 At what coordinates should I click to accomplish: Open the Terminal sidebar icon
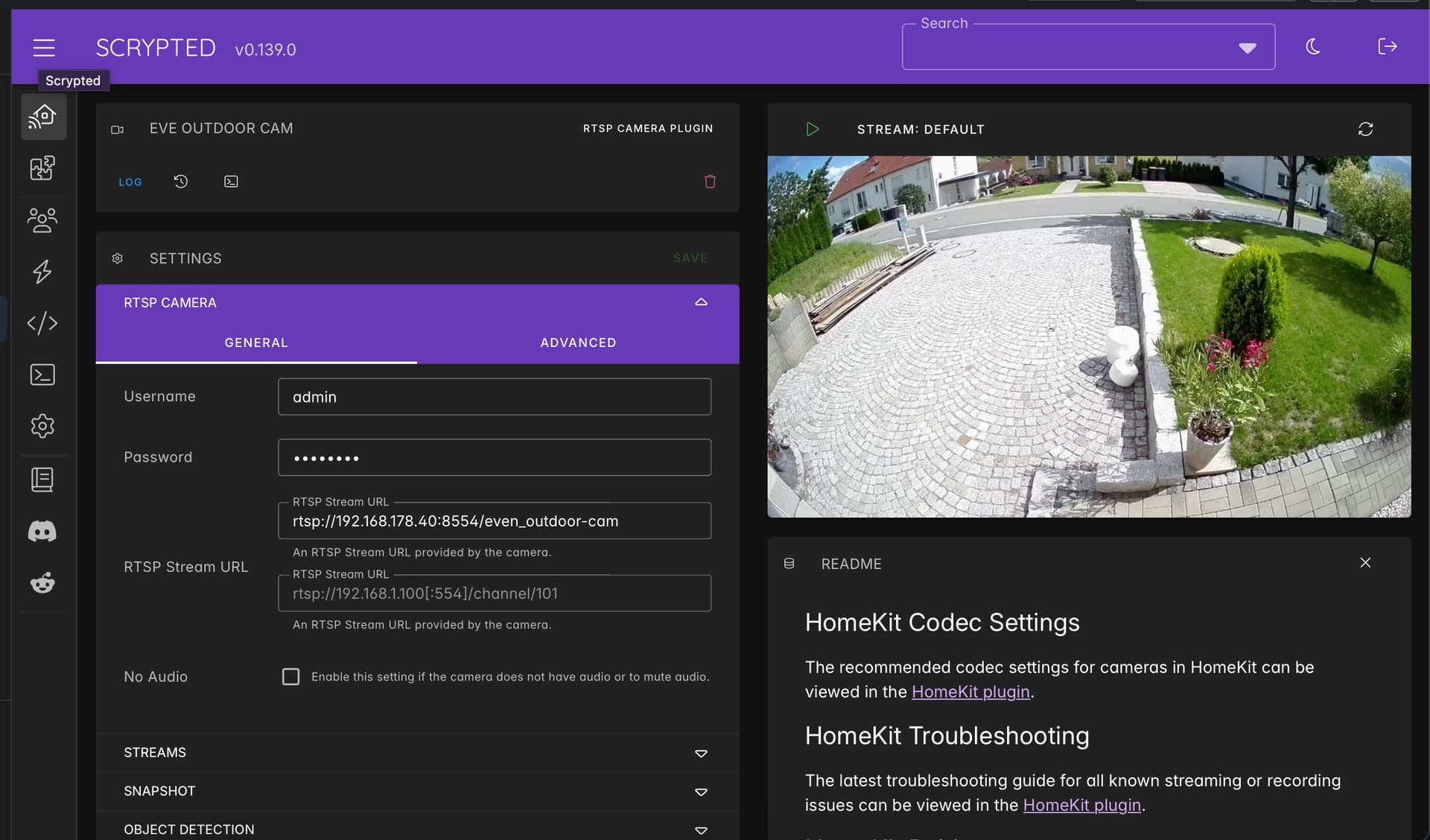pyautogui.click(x=42, y=375)
